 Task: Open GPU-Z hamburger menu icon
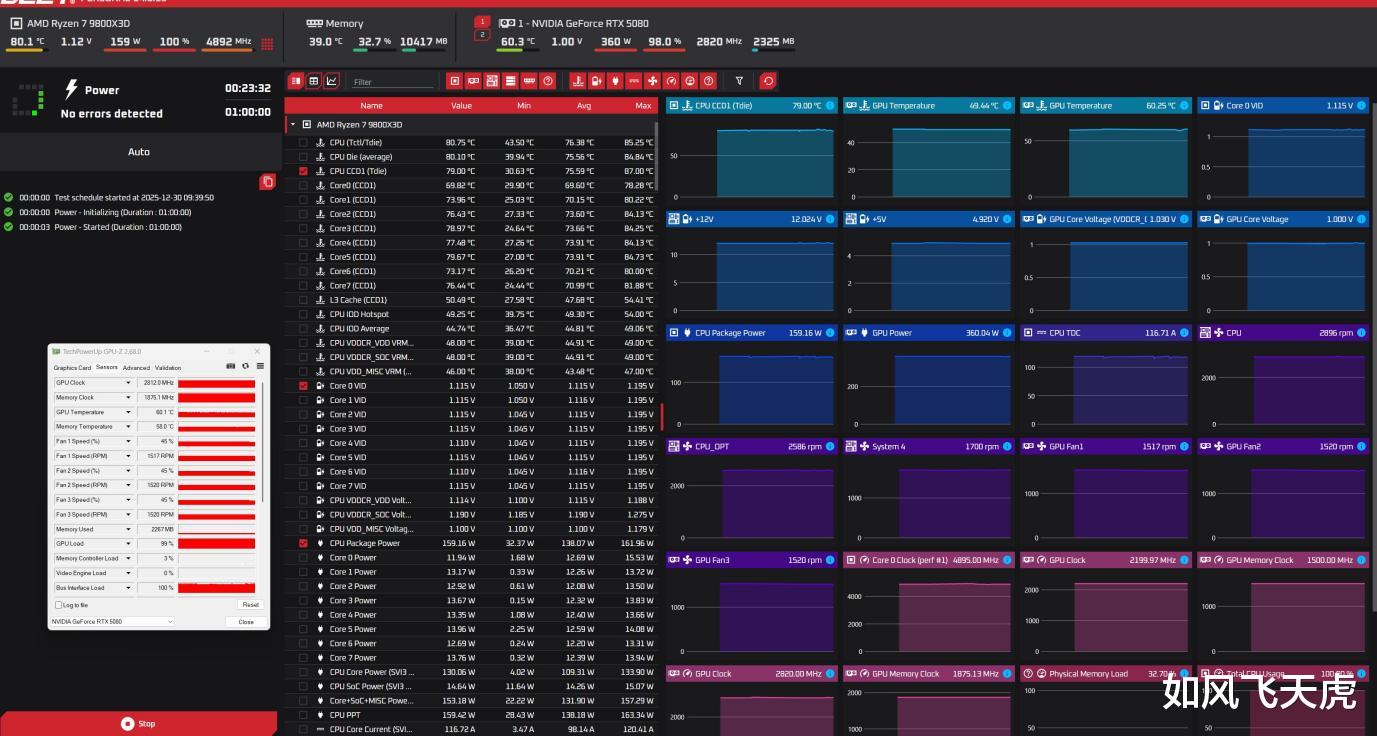point(261,367)
